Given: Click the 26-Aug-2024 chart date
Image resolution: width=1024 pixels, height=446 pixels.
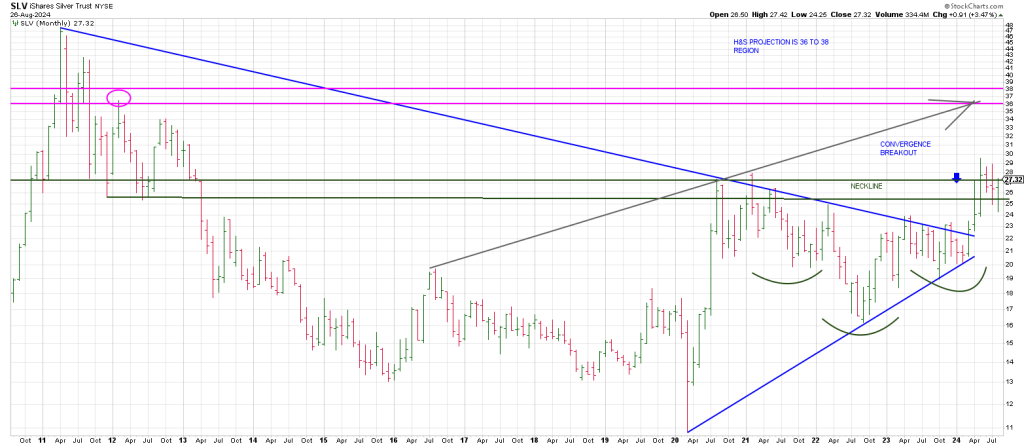Looking at the screenshot, I should pos(25,15).
